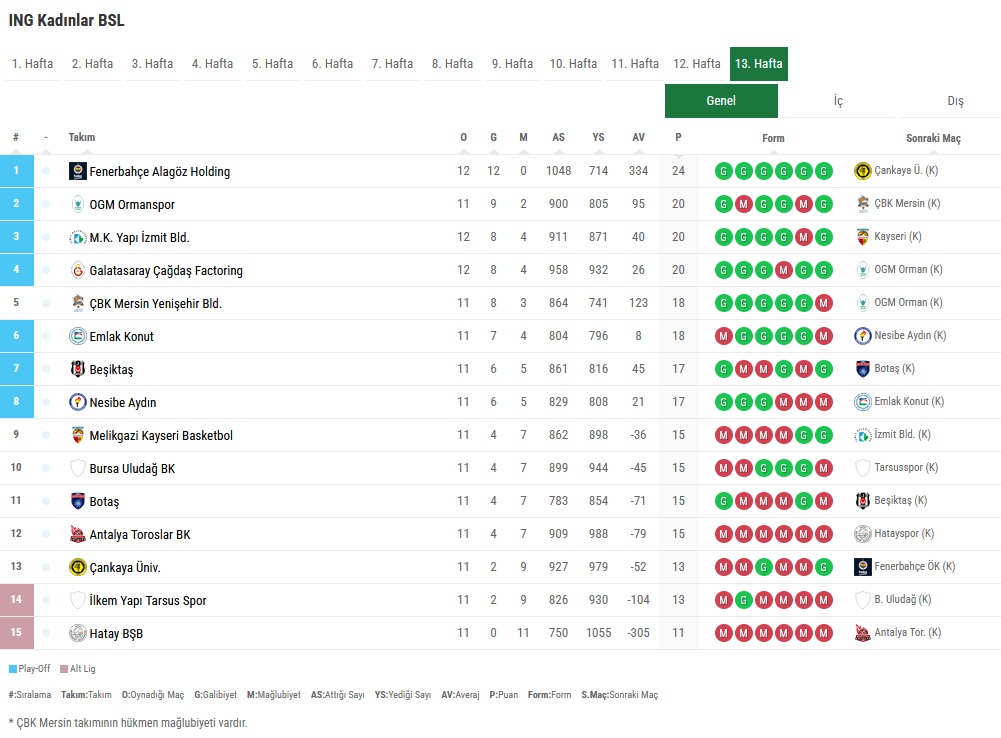
Task: Open İlkem Yapı Tarsus Spor team page
Action: pos(147,601)
